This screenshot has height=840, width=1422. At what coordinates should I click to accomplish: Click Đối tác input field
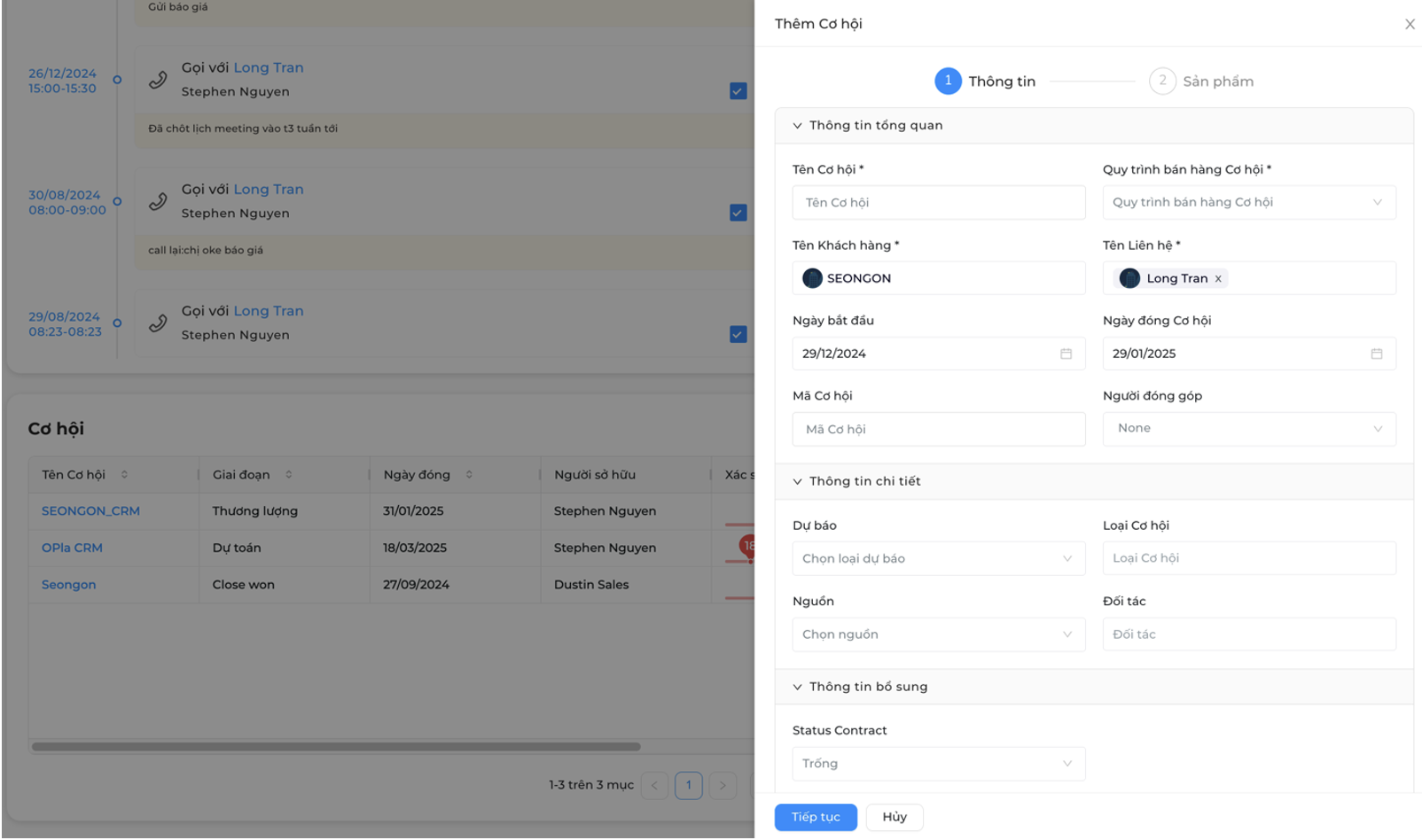pyautogui.click(x=1249, y=634)
